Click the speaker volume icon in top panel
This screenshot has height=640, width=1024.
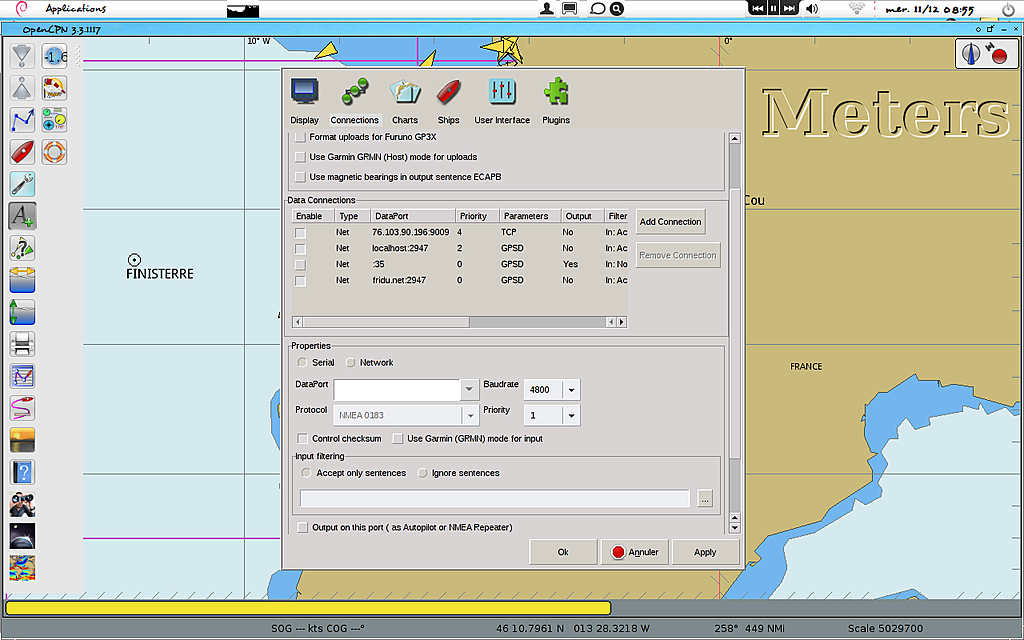pyautogui.click(x=812, y=8)
